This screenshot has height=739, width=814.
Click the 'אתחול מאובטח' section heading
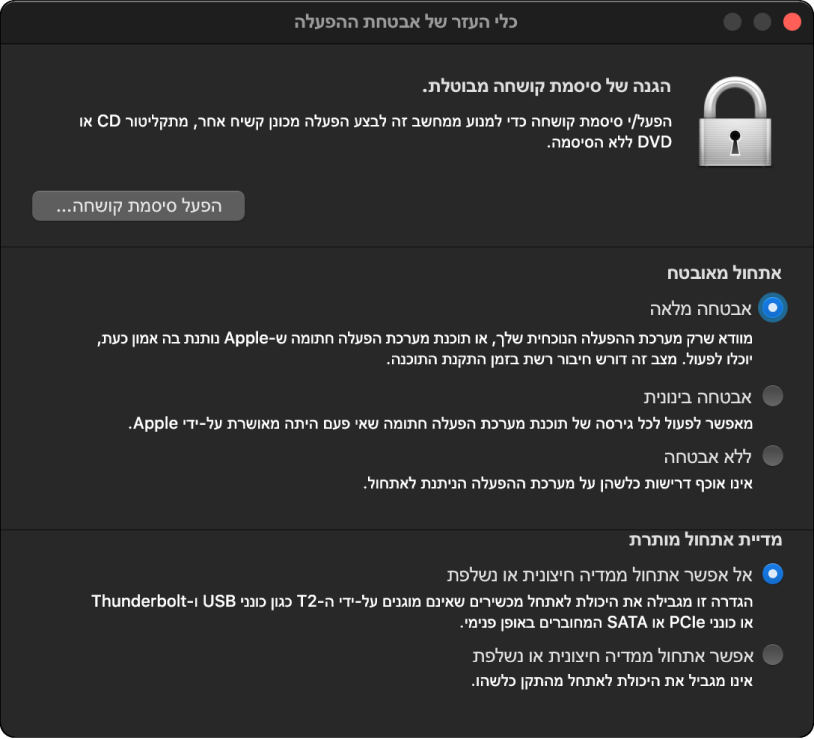724,273
